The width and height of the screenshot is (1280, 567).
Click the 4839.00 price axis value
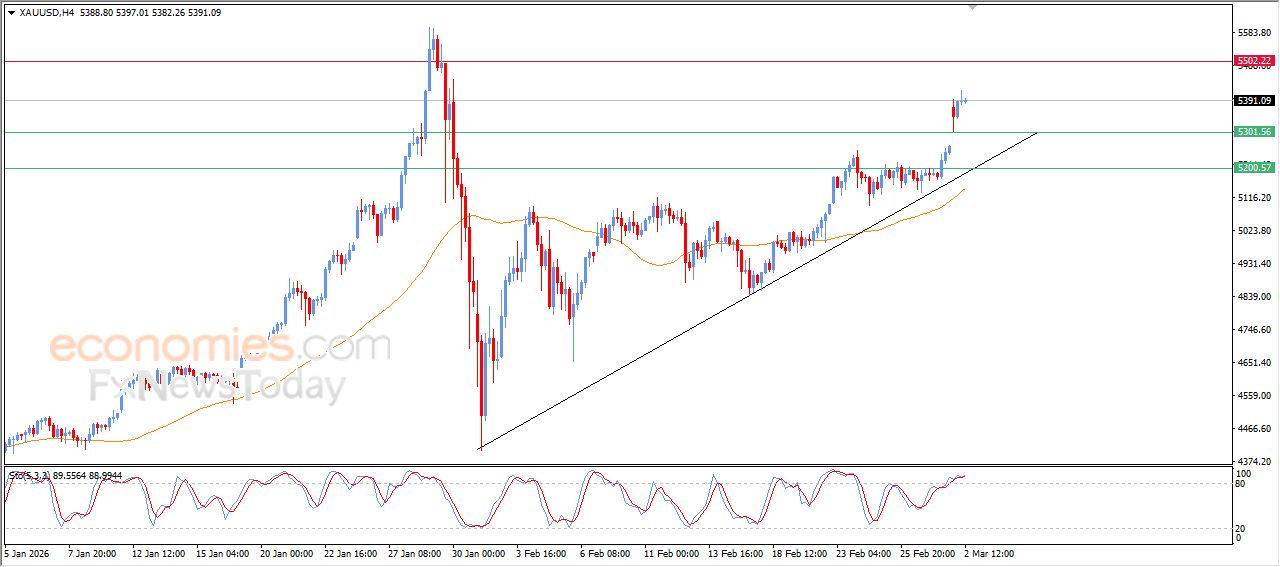click(1254, 297)
